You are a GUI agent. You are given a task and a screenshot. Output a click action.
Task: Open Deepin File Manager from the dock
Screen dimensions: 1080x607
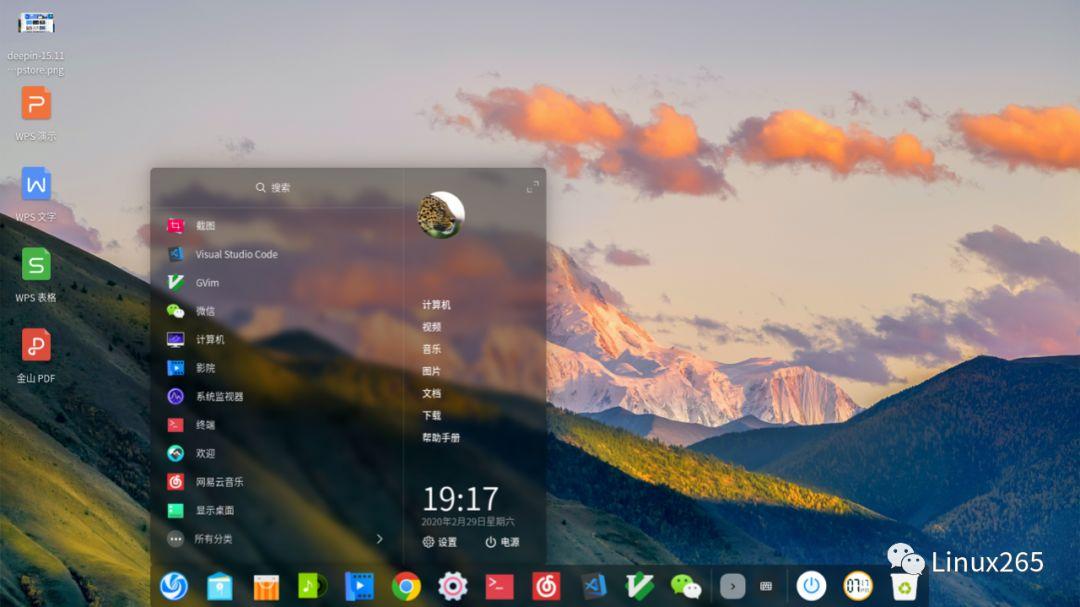tap(218, 588)
